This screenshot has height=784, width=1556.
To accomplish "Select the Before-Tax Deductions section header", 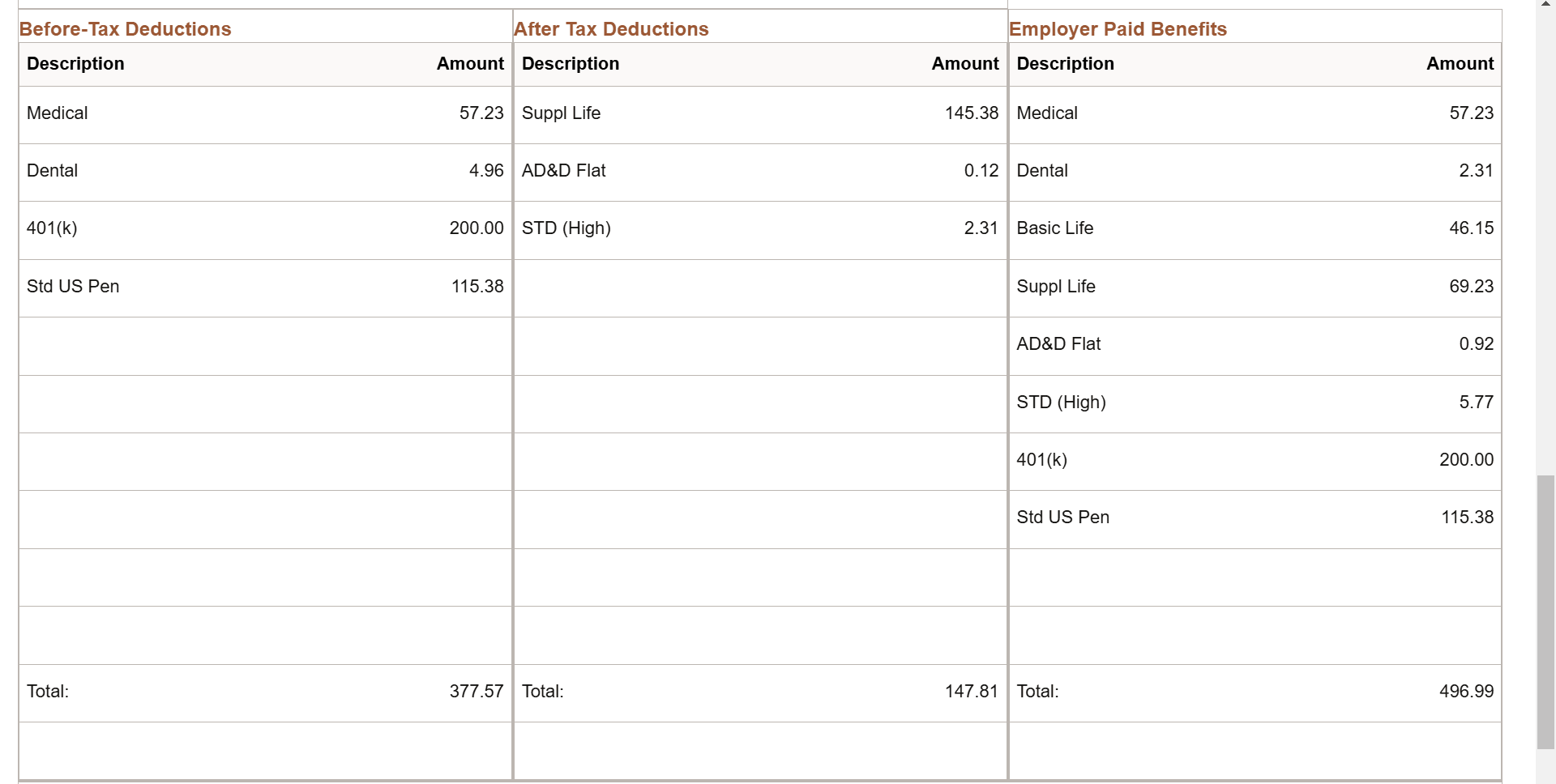I will pos(125,28).
